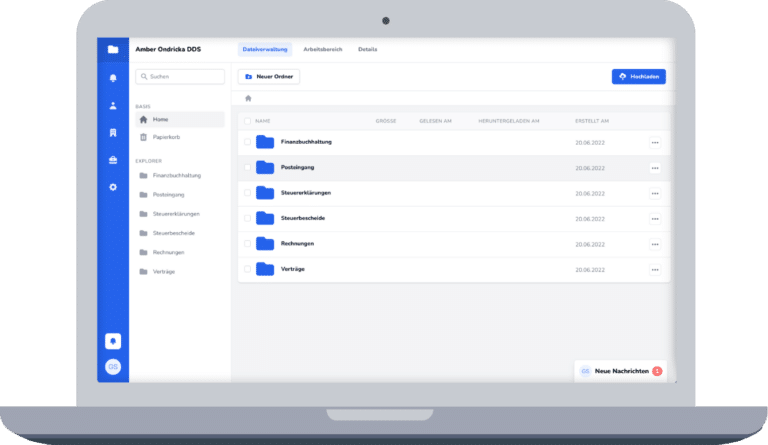The image size is (768, 445).
Task: Open the Verträge folder icon in file list
Action: point(265,269)
